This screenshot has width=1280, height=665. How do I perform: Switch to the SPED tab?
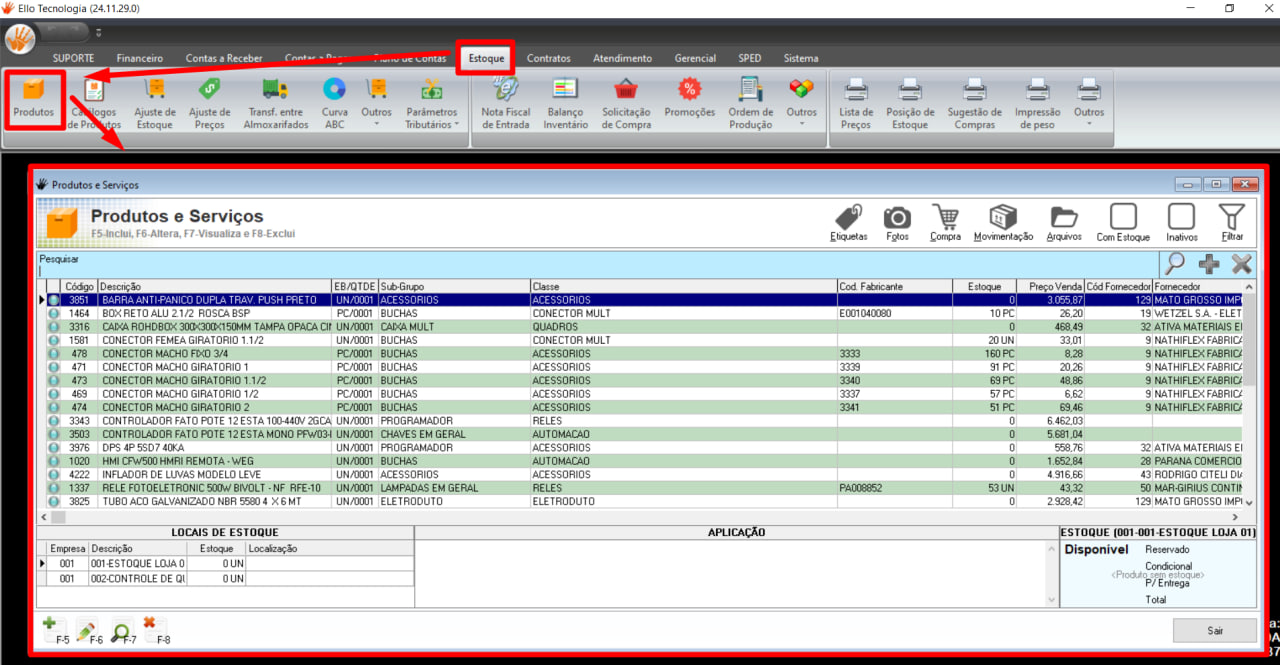point(750,58)
